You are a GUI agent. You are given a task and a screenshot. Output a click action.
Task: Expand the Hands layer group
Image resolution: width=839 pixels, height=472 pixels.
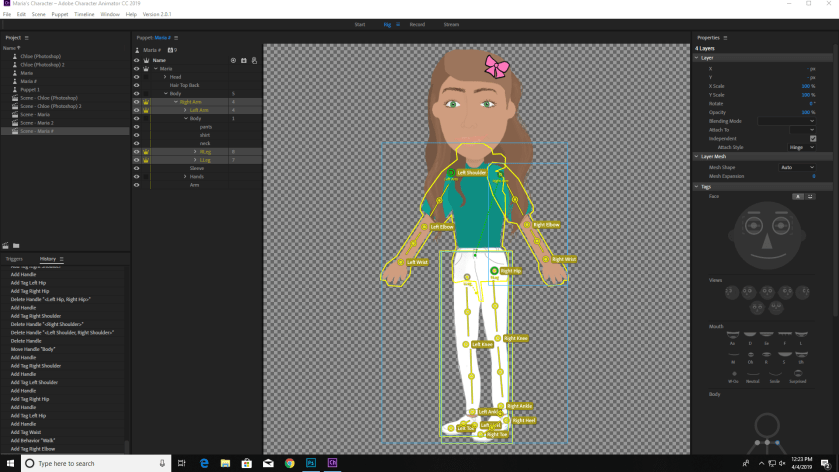click(185, 177)
